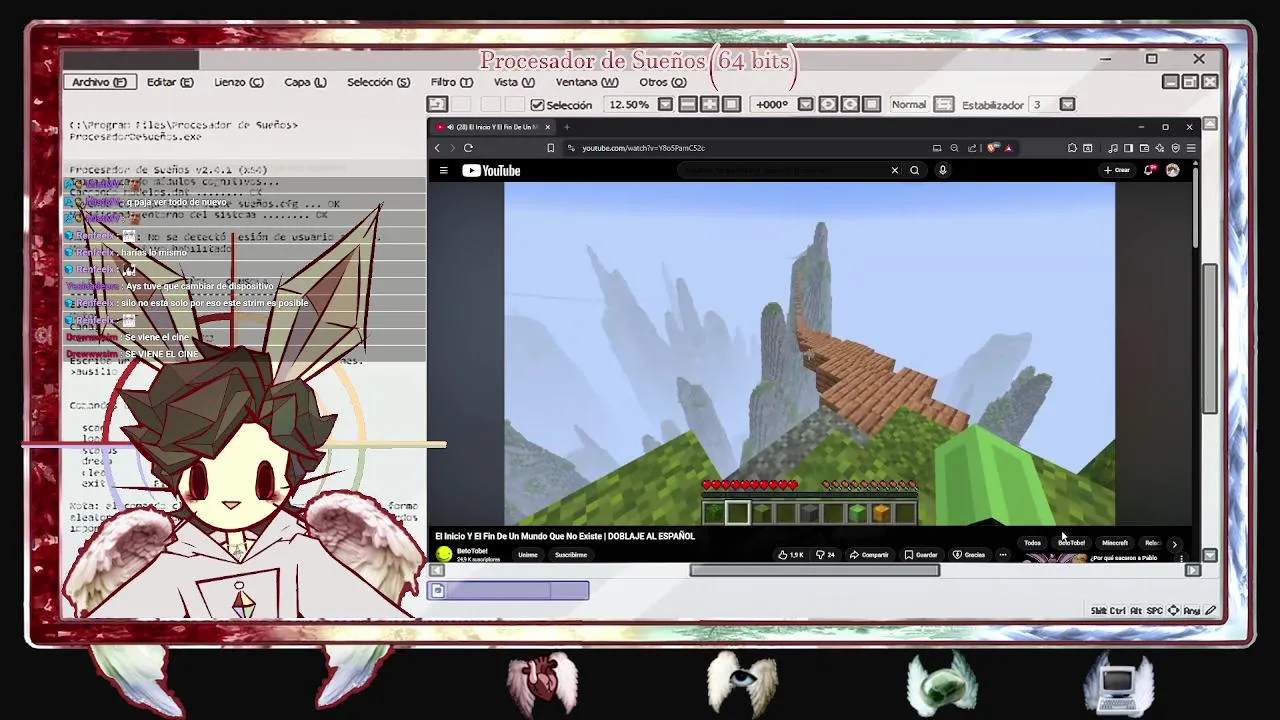This screenshot has height=720, width=1280.
Task: Click the rotate left icon after angle dropdown
Action: 828,104
